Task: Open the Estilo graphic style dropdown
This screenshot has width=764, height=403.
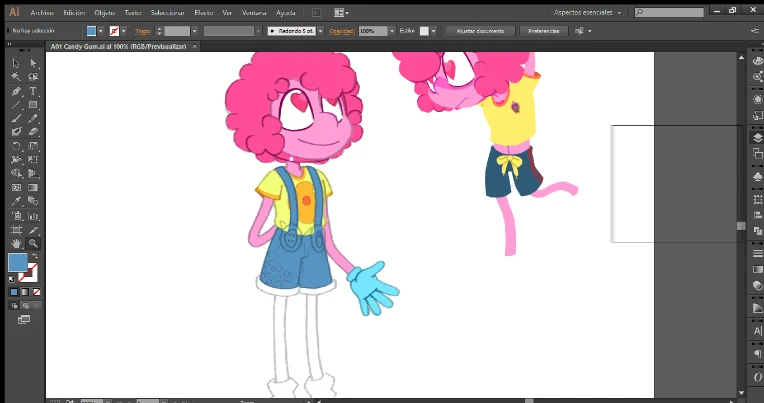Action: tap(433, 31)
